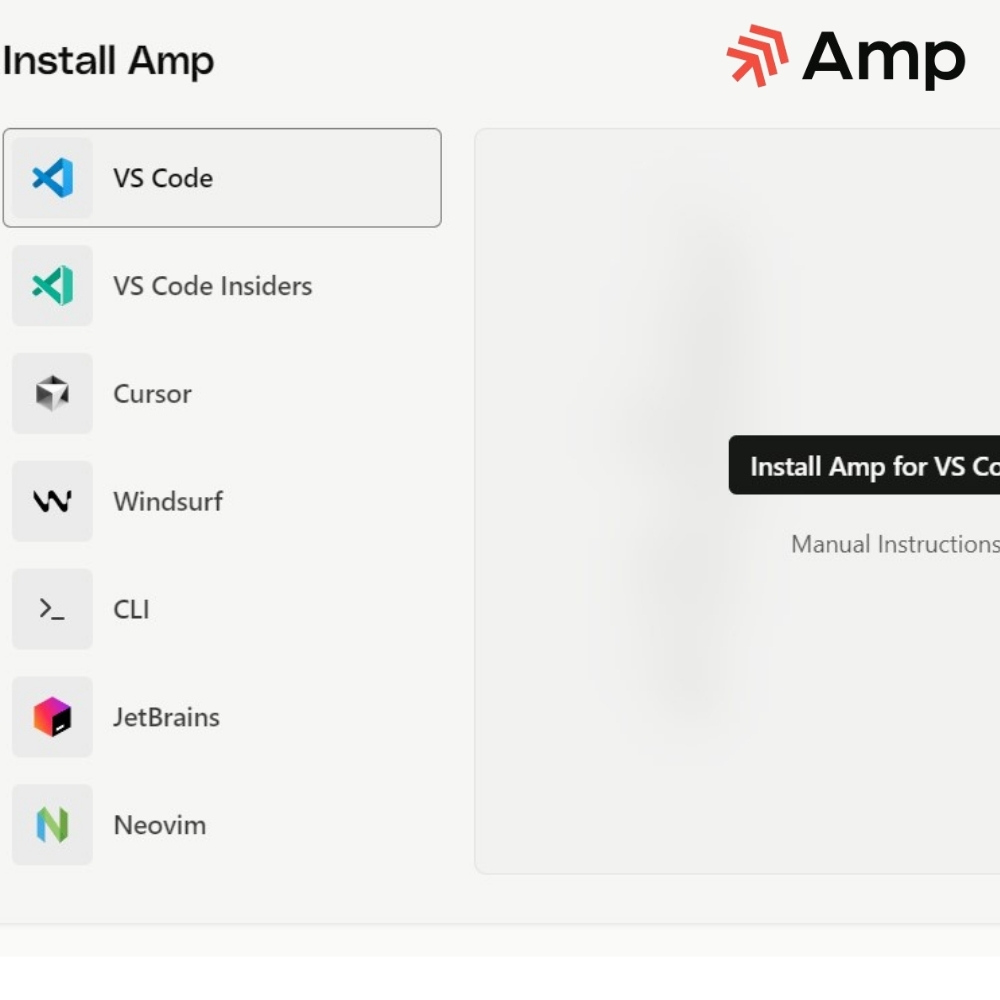Click the VS Code Insiders icon
Image resolution: width=1000 pixels, height=1000 pixels.
click(x=52, y=286)
